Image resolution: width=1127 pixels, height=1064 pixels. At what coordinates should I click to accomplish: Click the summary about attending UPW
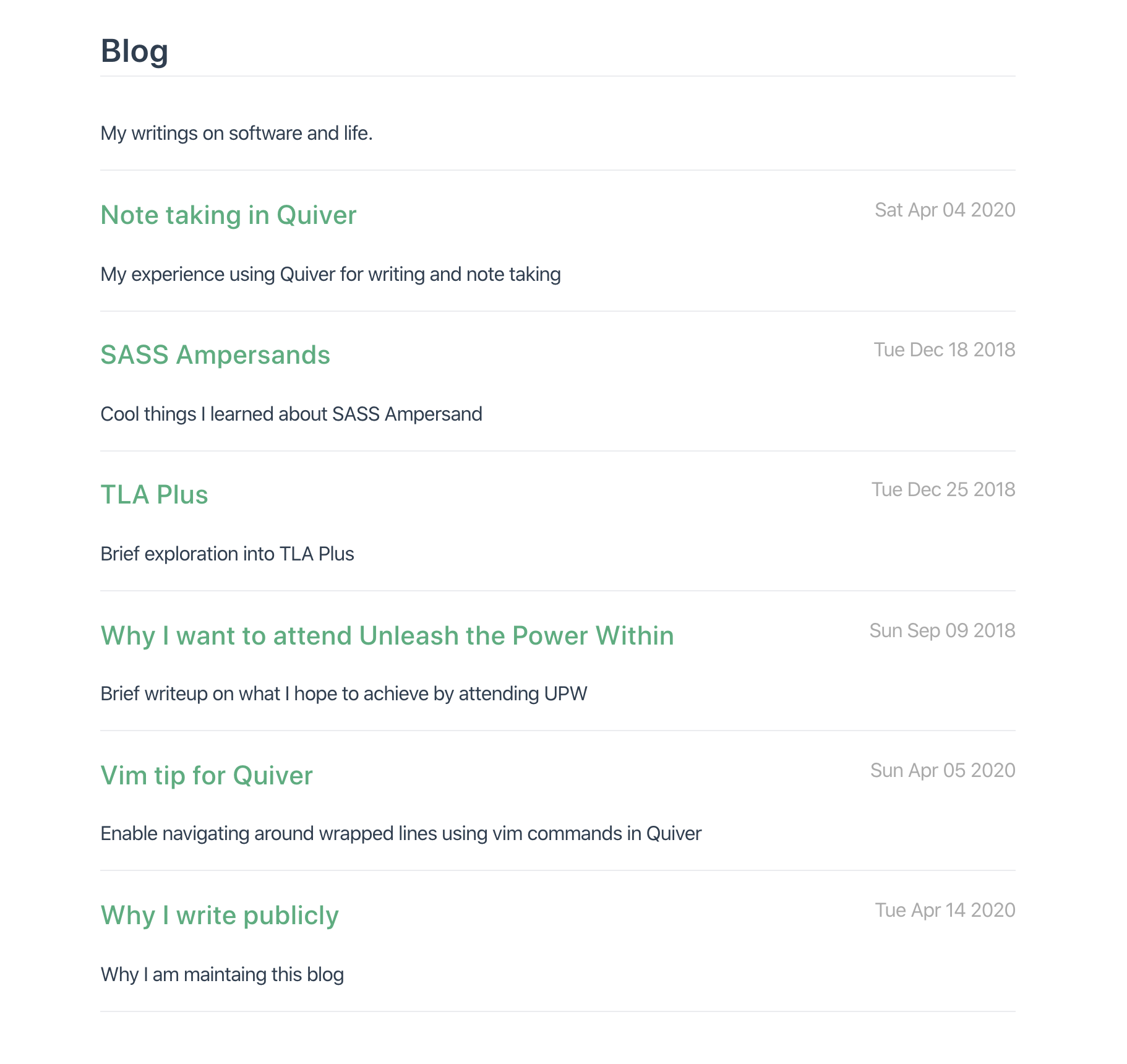pyautogui.click(x=344, y=694)
